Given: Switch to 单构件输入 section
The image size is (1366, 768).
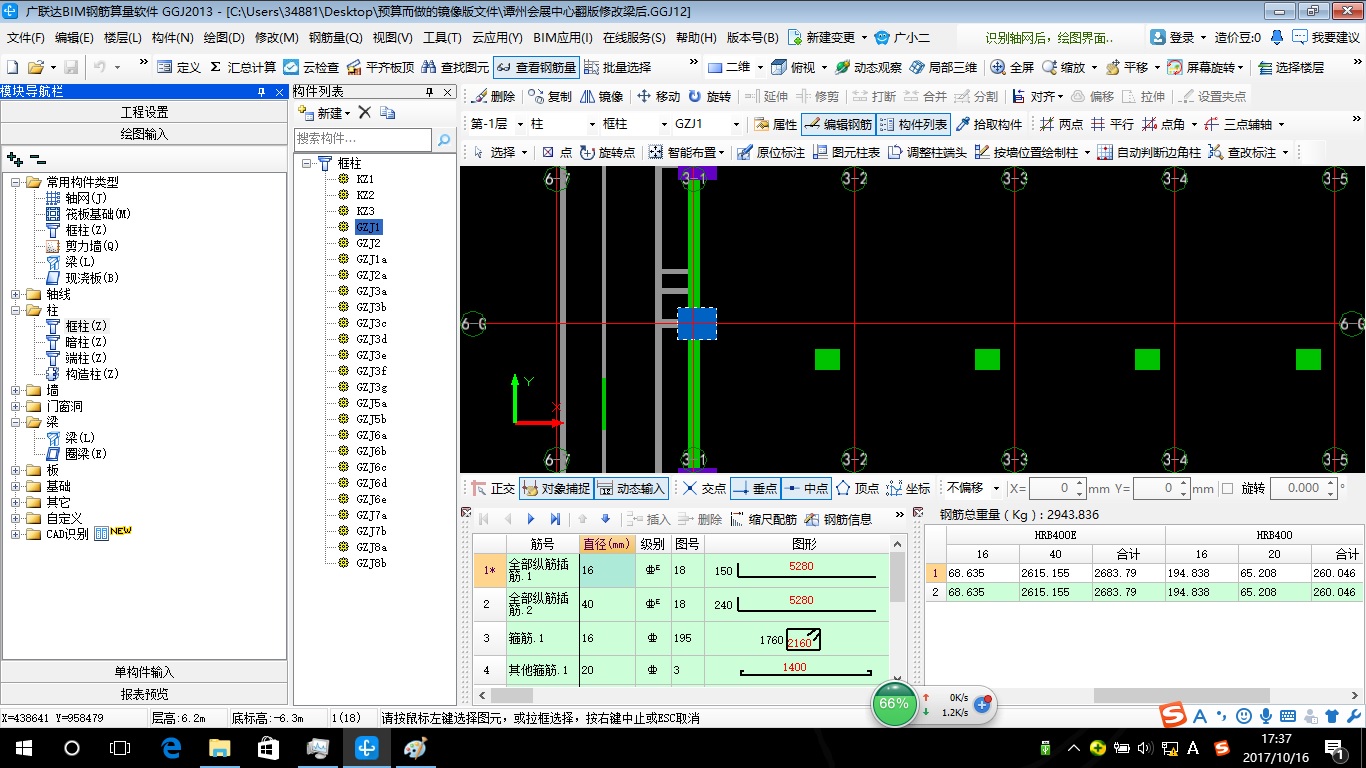Looking at the screenshot, I should click(145, 672).
